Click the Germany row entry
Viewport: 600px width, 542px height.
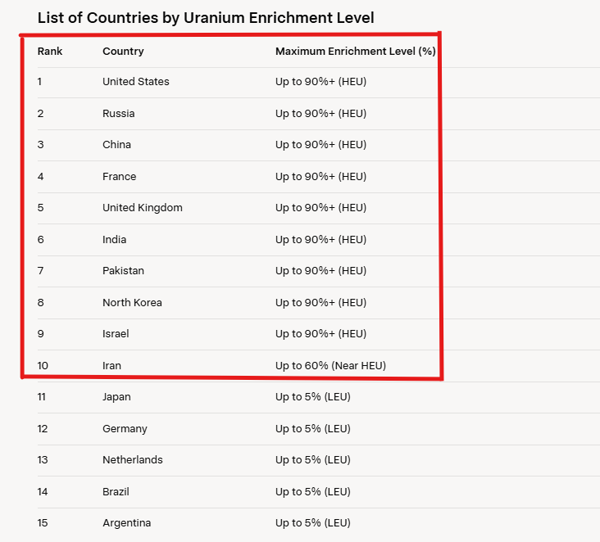(x=124, y=429)
